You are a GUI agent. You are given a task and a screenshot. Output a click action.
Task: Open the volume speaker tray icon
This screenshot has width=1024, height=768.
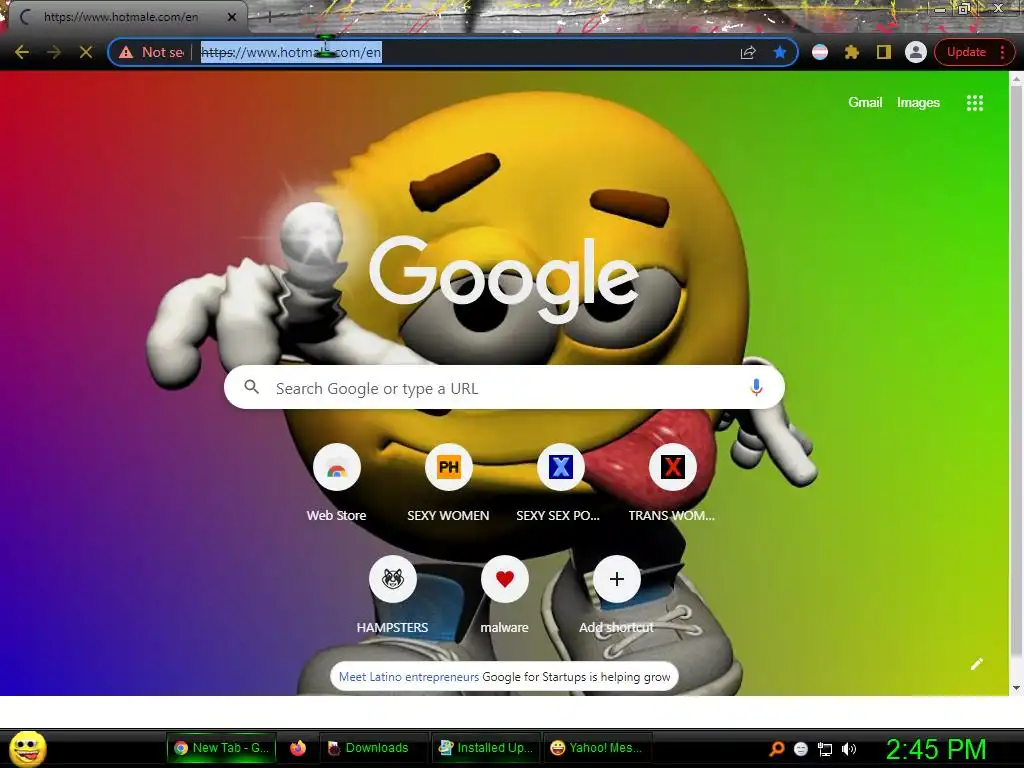[848, 749]
